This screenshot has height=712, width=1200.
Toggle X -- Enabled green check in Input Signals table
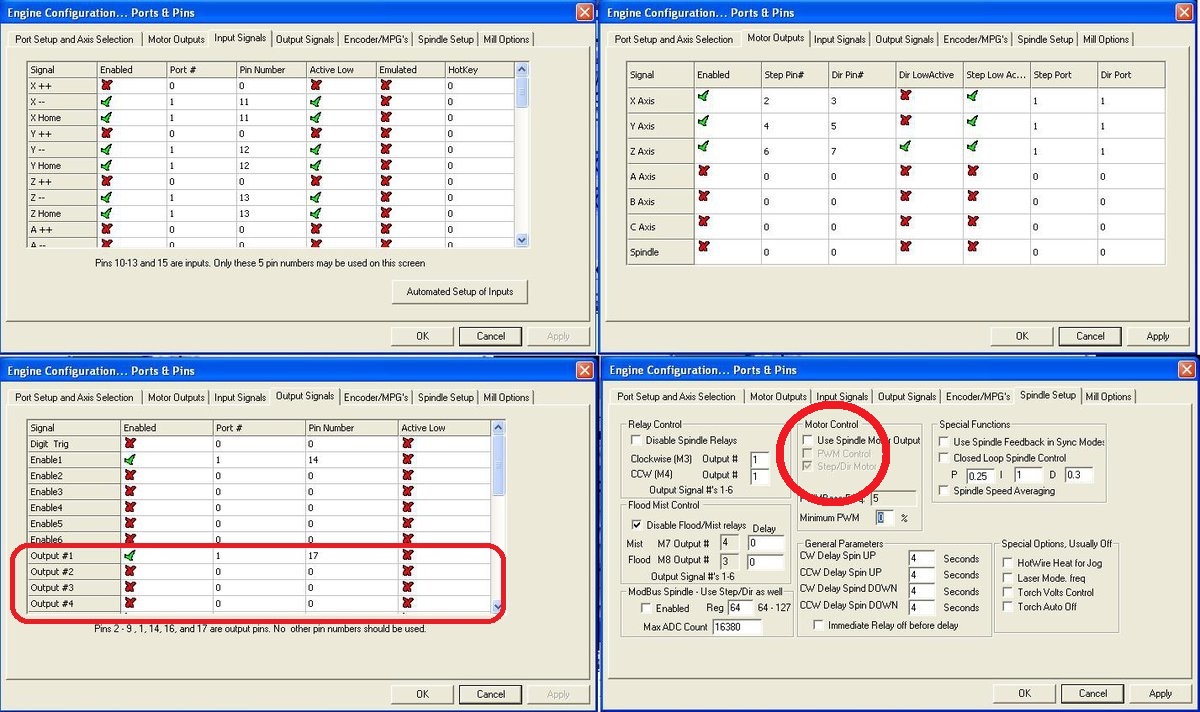[x=106, y=102]
